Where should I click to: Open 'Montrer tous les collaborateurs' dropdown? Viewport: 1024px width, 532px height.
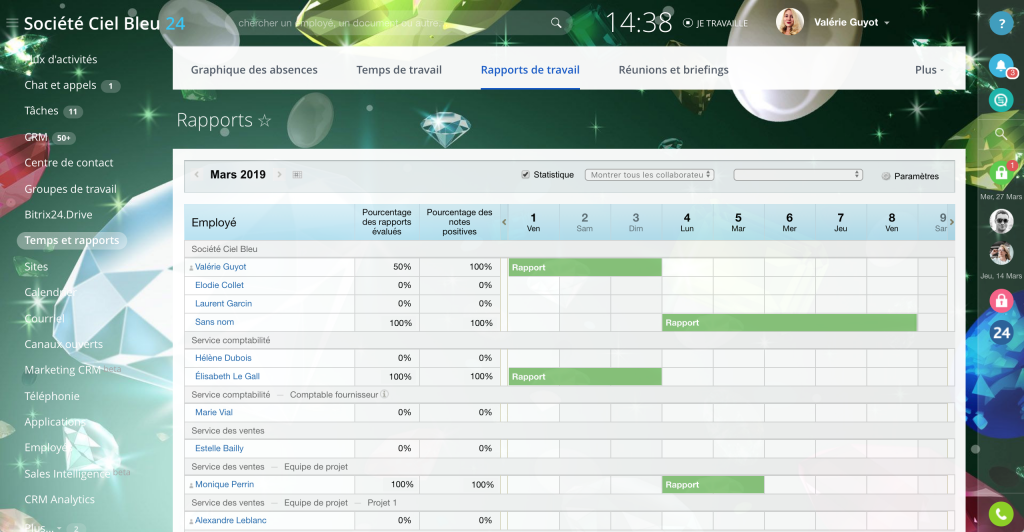click(649, 175)
